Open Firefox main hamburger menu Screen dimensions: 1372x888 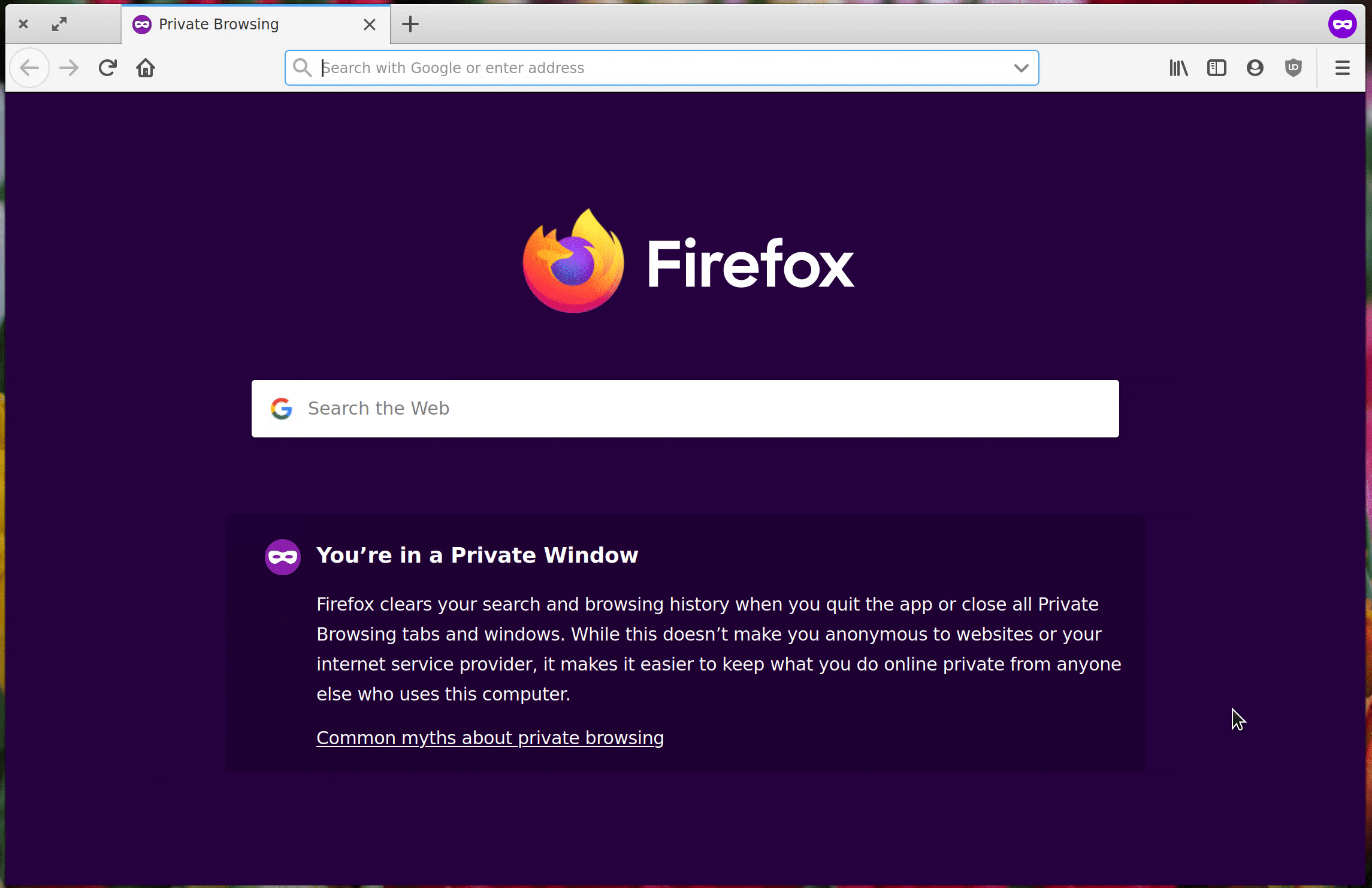(x=1343, y=67)
